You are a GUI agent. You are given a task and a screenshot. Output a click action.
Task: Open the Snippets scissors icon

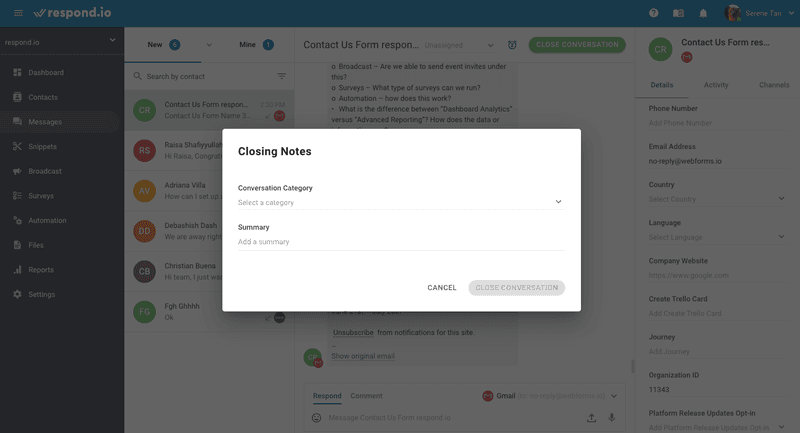(x=17, y=146)
